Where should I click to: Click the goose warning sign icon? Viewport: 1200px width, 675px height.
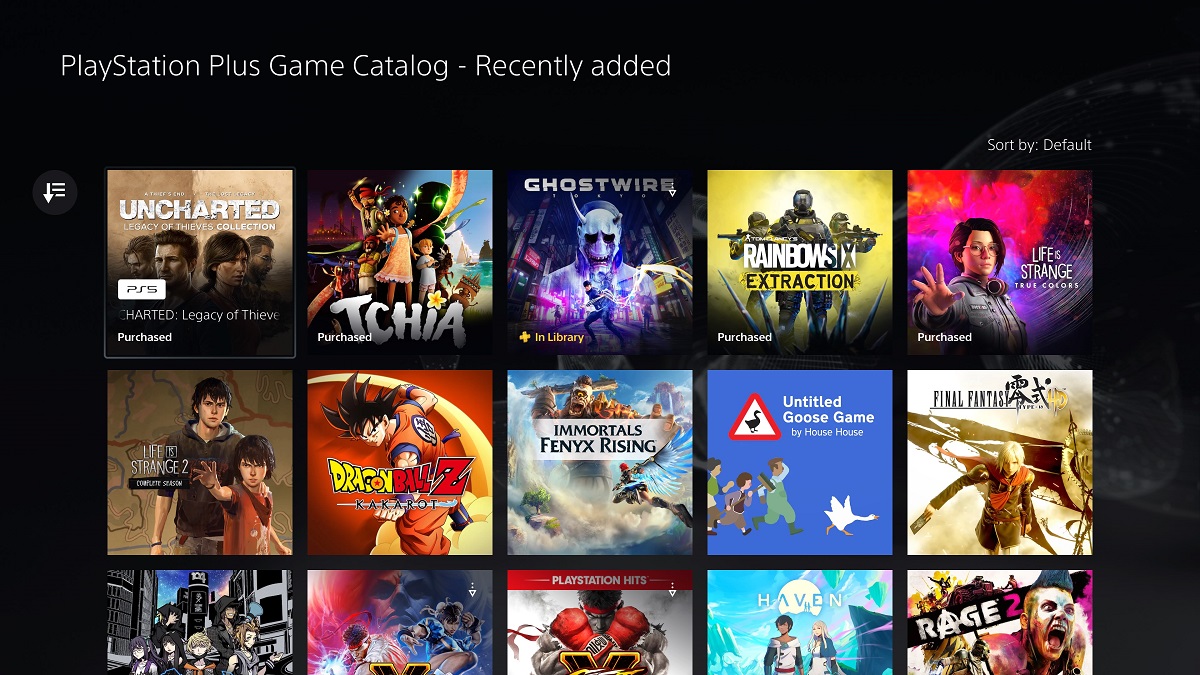(x=754, y=417)
